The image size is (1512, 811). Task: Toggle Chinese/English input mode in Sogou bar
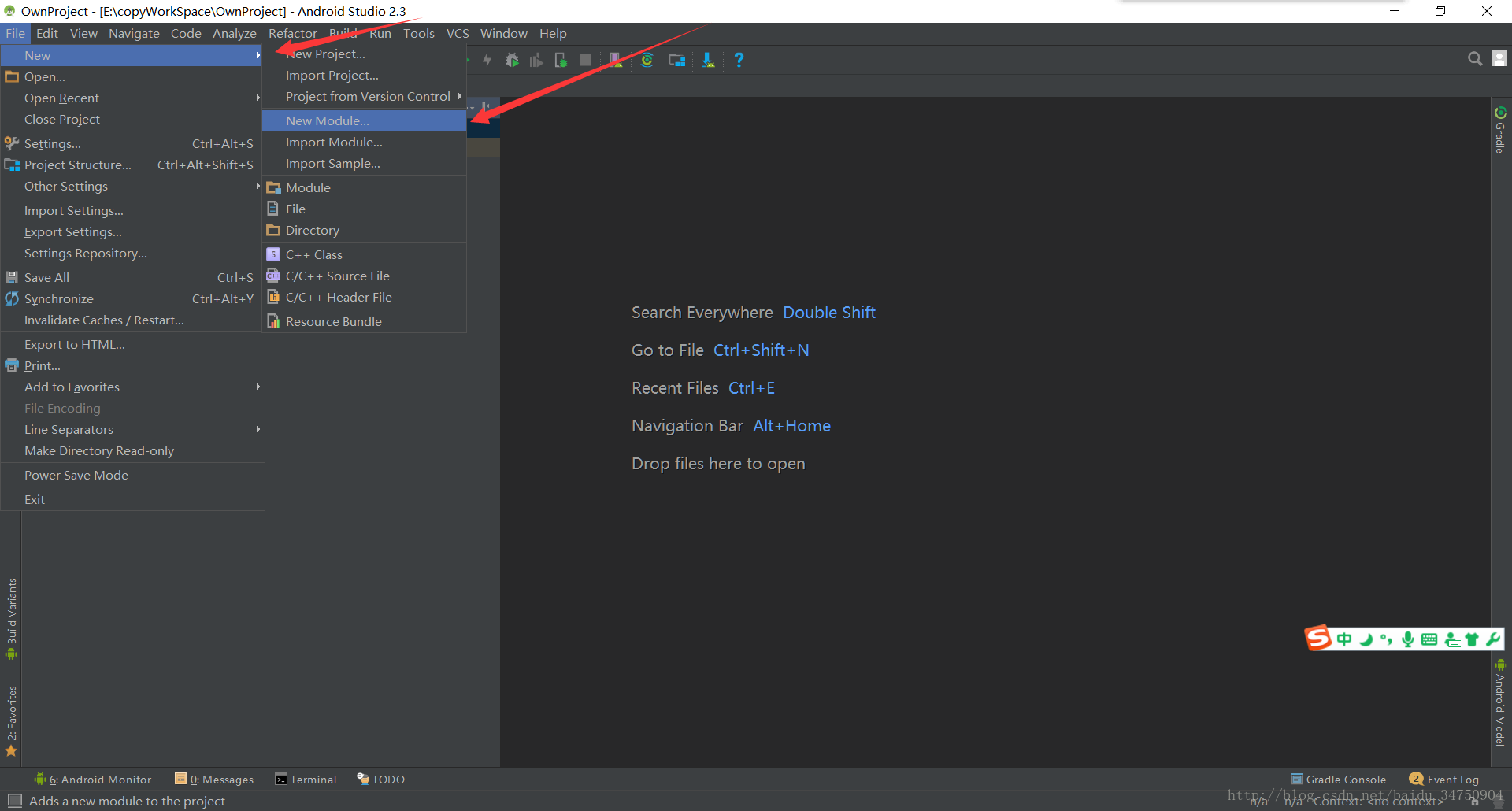point(1344,639)
